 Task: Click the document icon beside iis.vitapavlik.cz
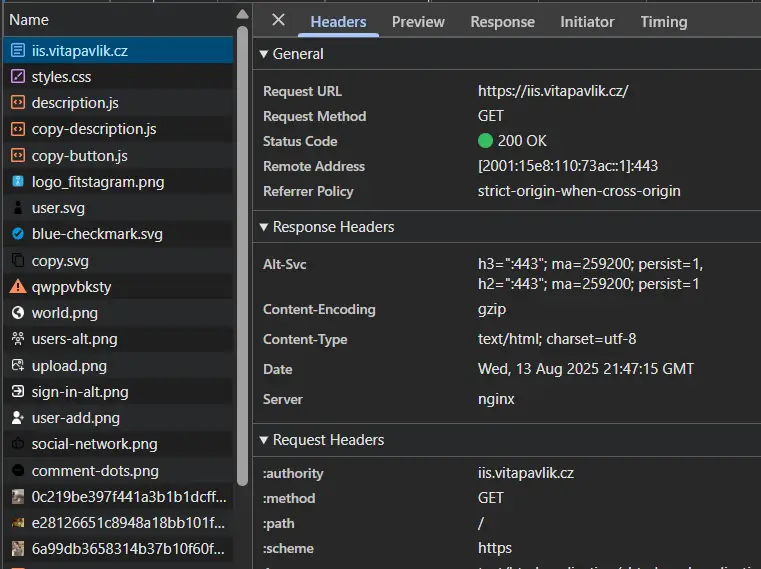click(x=17, y=50)
